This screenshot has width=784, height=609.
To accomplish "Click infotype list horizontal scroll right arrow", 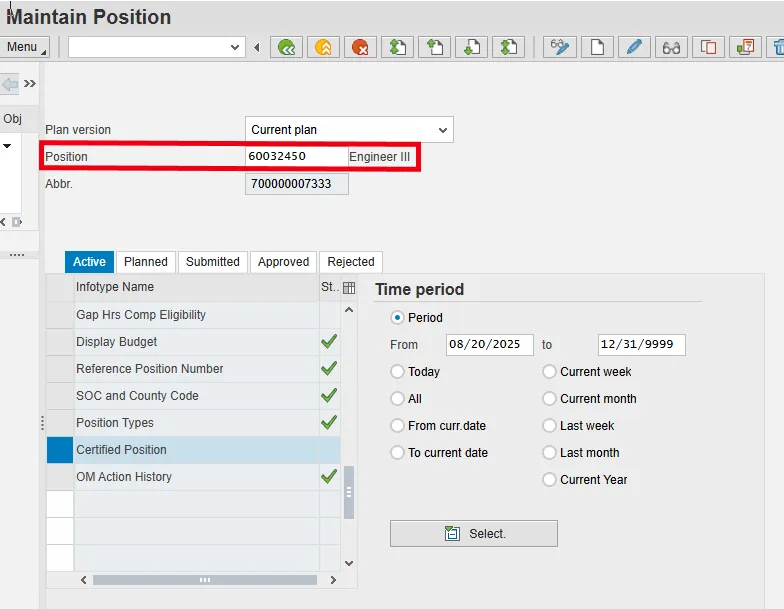I will pos(333,580).
